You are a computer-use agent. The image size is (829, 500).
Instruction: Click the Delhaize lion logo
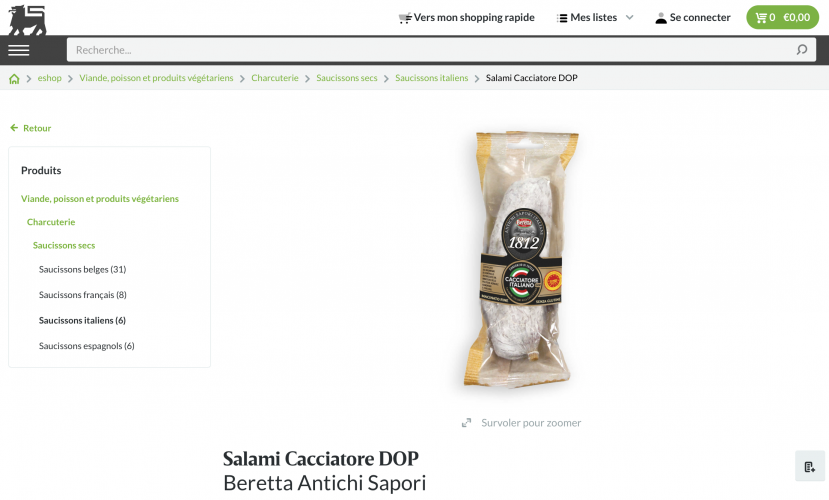[x=27, y=20]
